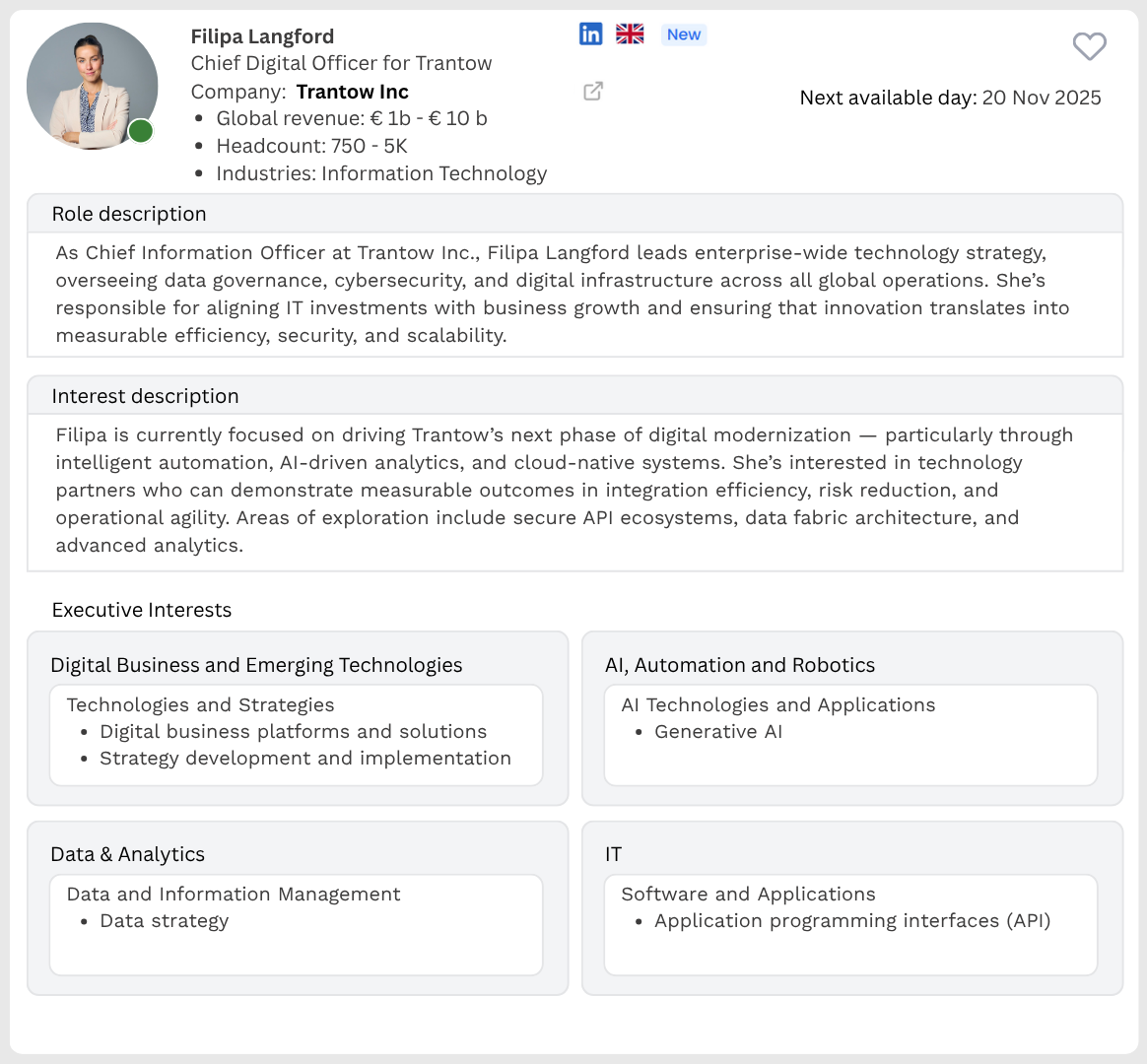Collapse the Interest description section
The height and width of the screenshot is (1064, 1147).
[x=145, y=395]
